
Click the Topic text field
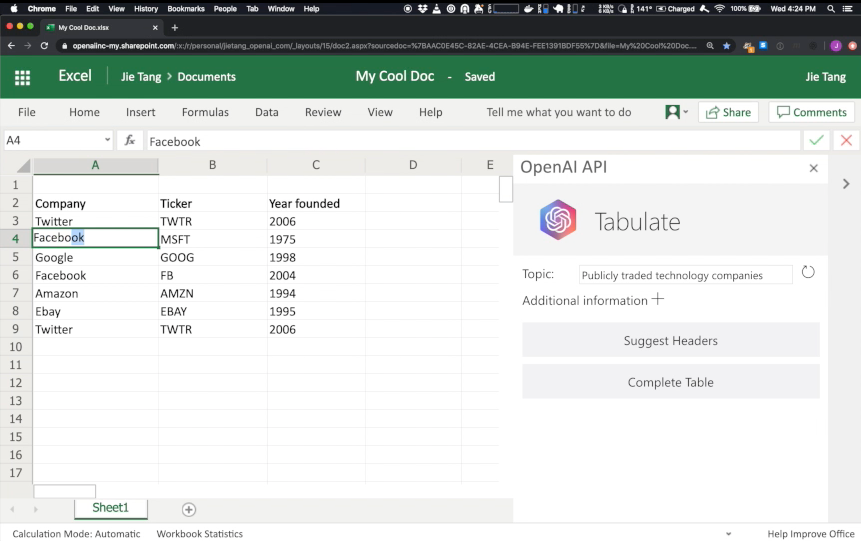tap(685, 275)
